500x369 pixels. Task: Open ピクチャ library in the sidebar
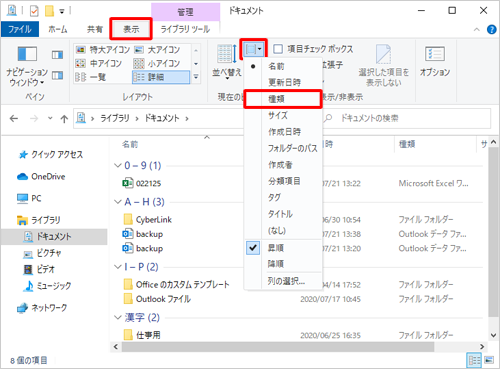(x=43, y=253)
